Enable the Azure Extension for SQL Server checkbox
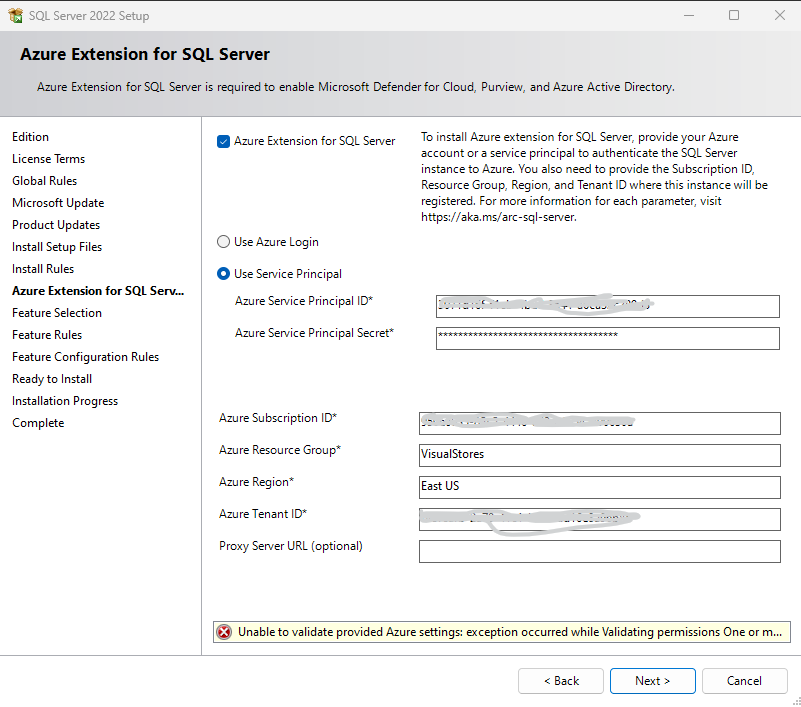Screen dimensions: 801x707 (x=222, y=141)
